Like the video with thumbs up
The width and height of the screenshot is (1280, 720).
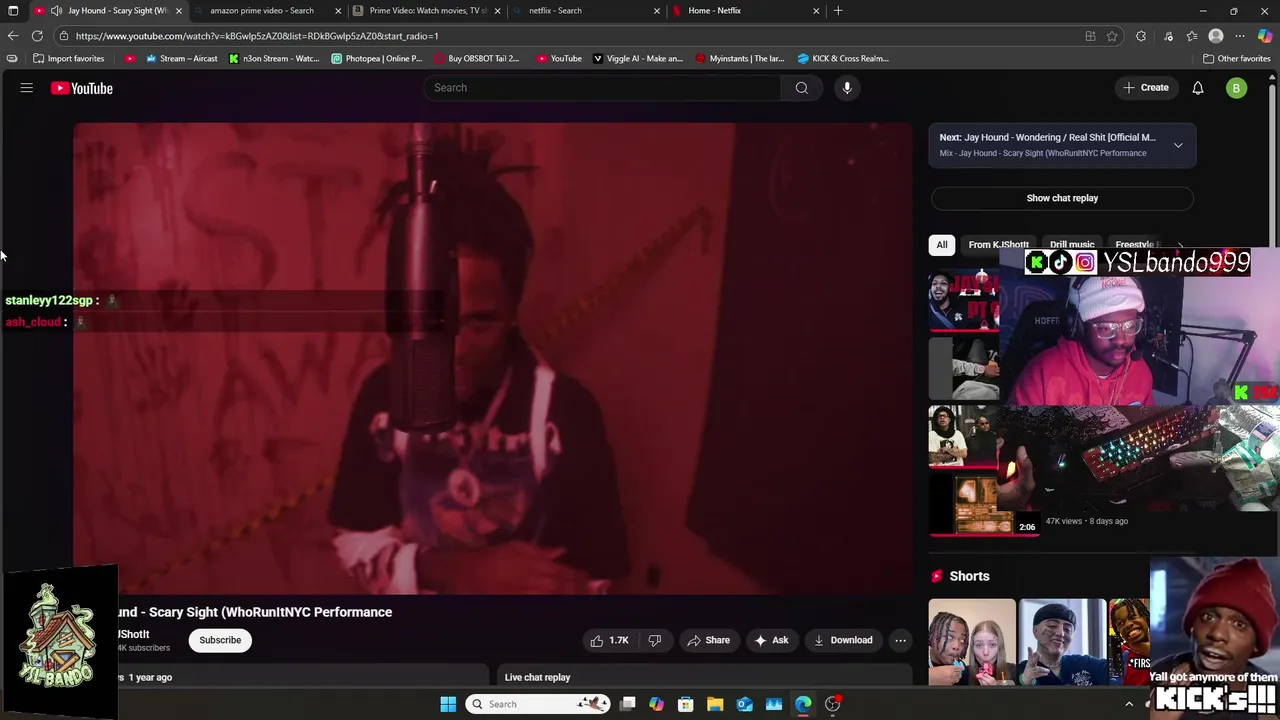point(609,640)
